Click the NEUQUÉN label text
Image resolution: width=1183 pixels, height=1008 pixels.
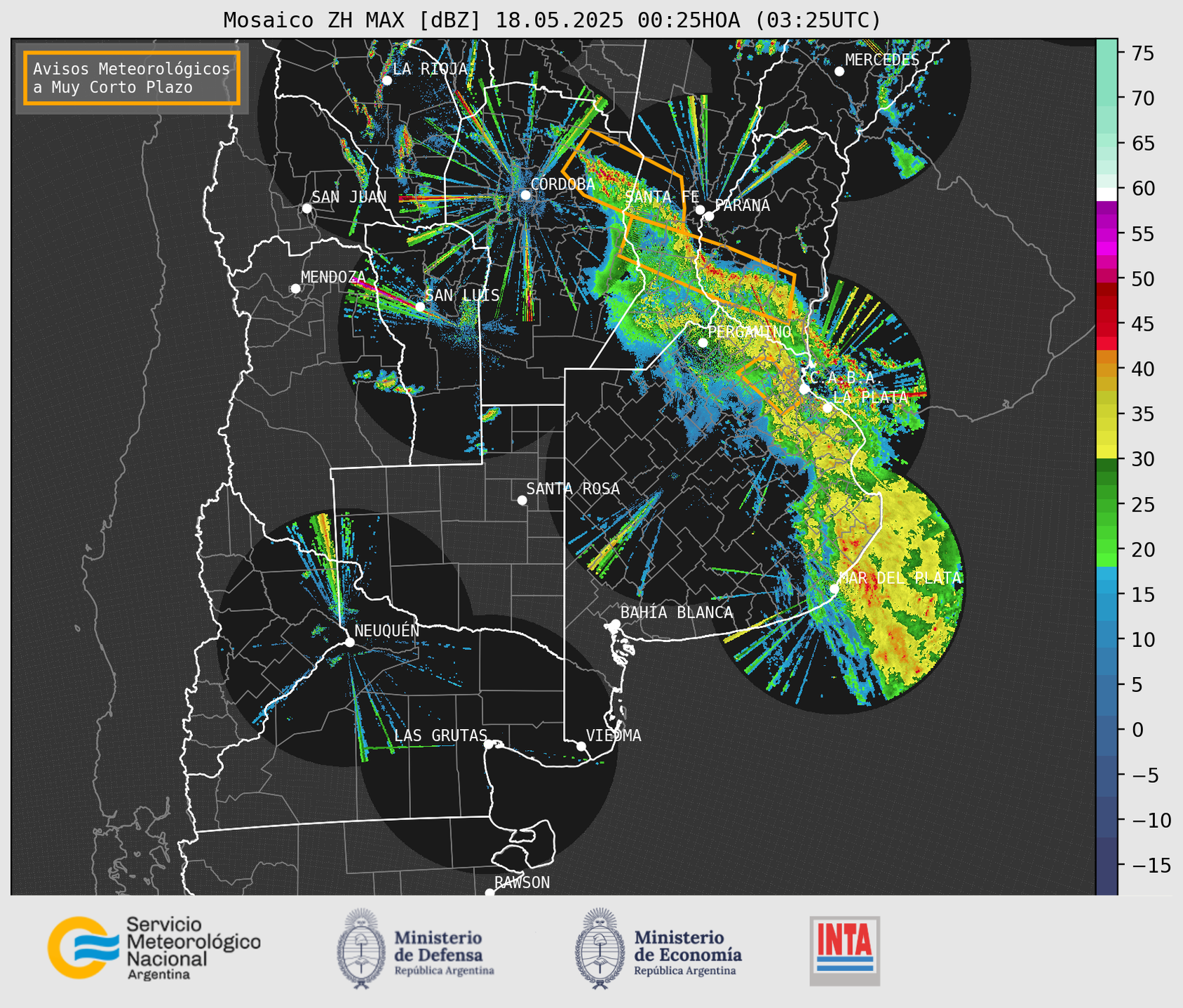[x=387, y=630]
